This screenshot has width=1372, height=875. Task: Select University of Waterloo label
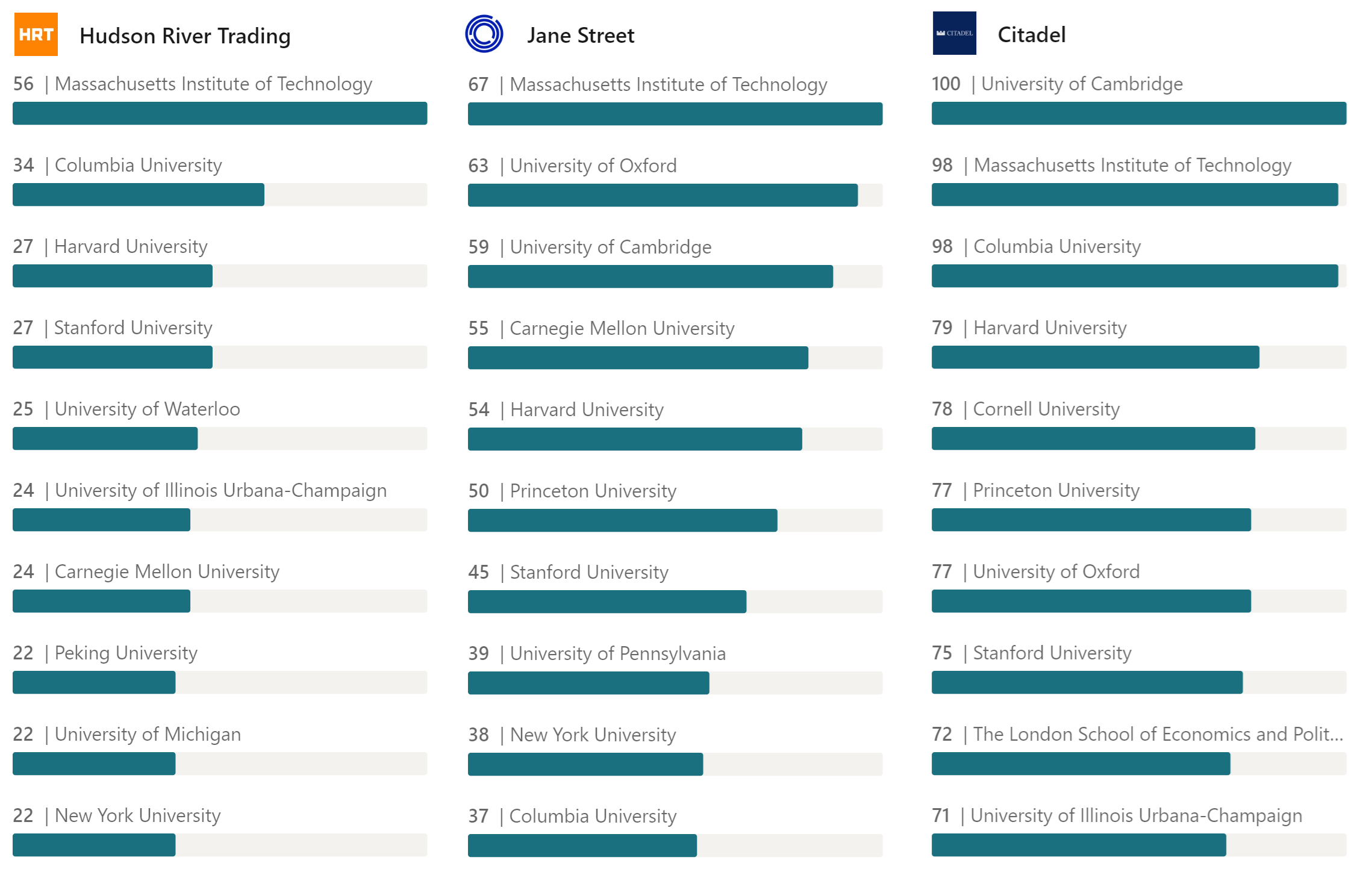click(147, 409)
